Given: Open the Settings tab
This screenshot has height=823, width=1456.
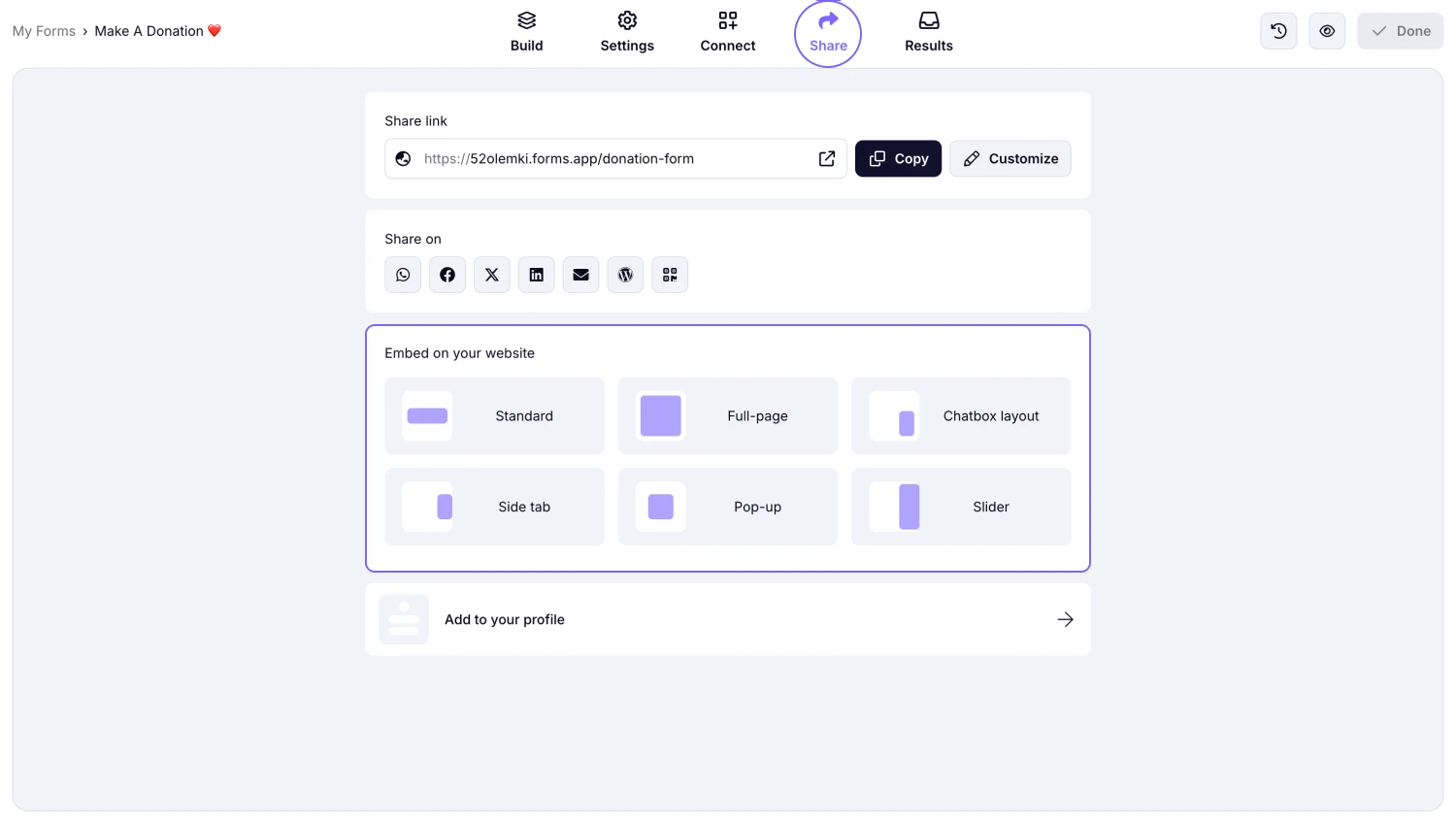Looking at the screenshot, I should [x=627, y=32].
